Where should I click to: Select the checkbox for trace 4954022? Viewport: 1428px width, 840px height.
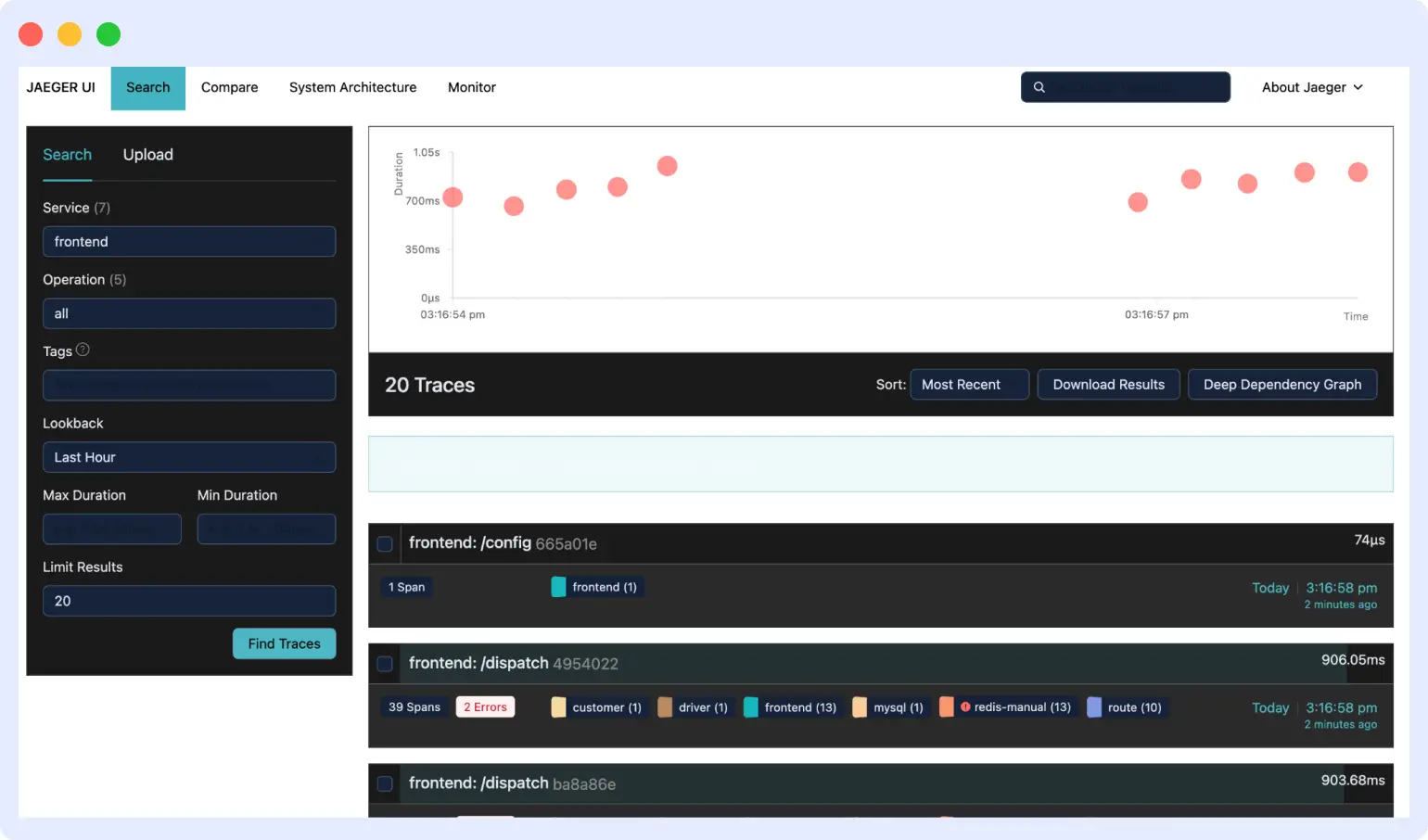(x=385, y=664)
